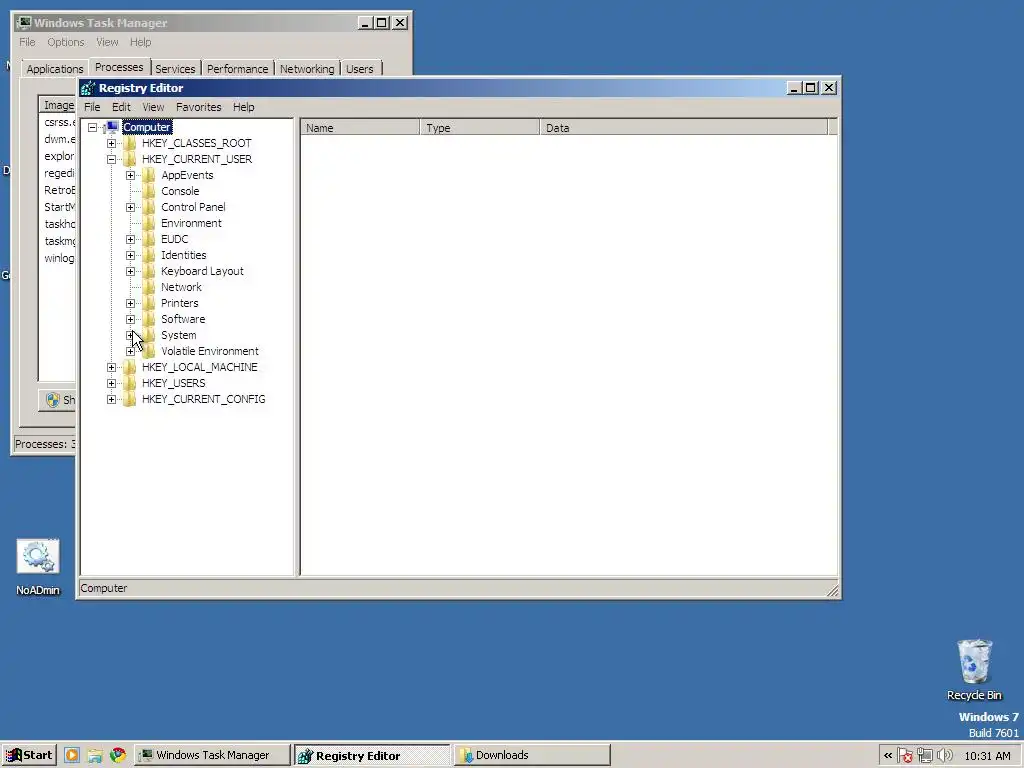The image size is (1024, 768).
Task: Click the network tray icon
Action: point(925,756)
